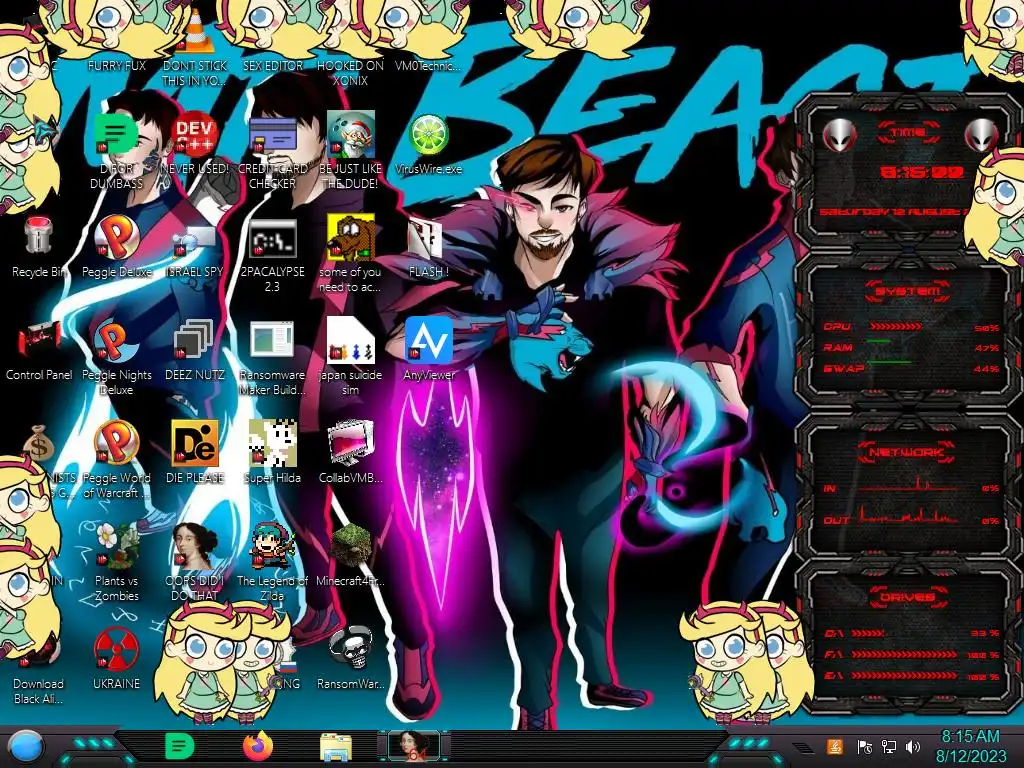Select the 'DIE PLEASE' De icon
The image size is (1024, 768).
click(x=195, y=443)
